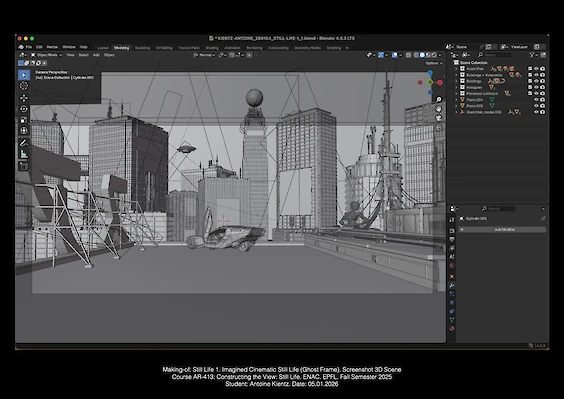The image size is (564, 399).
Task: Select the Scale tool
Action: 24,120
